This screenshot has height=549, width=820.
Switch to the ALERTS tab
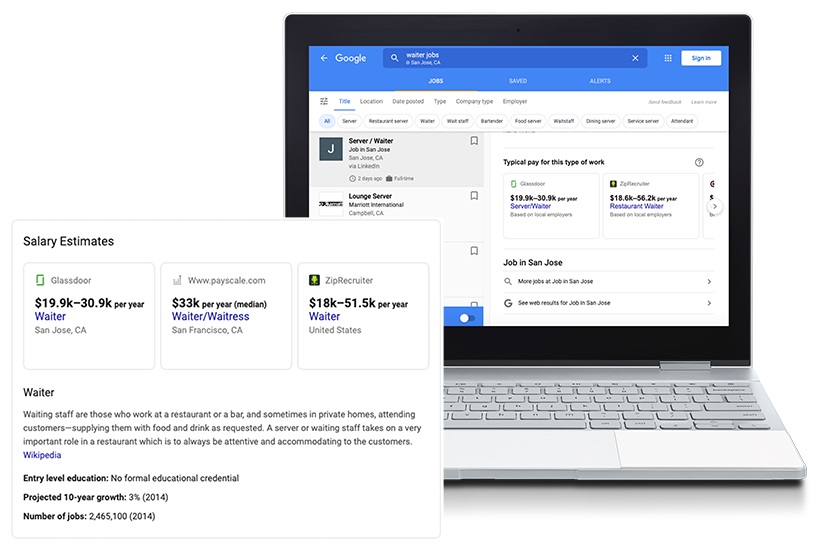point(600,81)
